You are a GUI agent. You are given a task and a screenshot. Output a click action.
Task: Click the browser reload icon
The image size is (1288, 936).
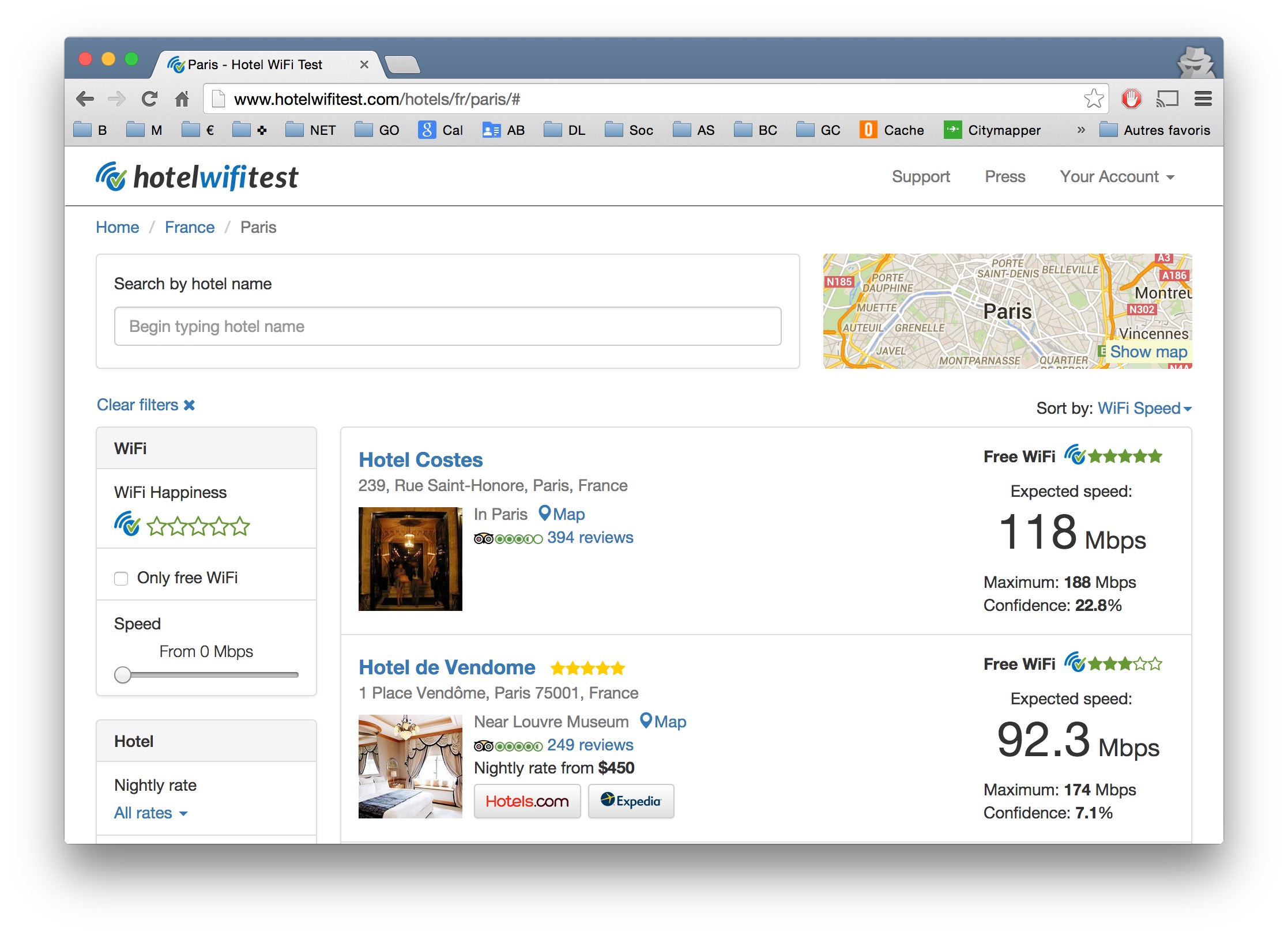pos(149,99)
